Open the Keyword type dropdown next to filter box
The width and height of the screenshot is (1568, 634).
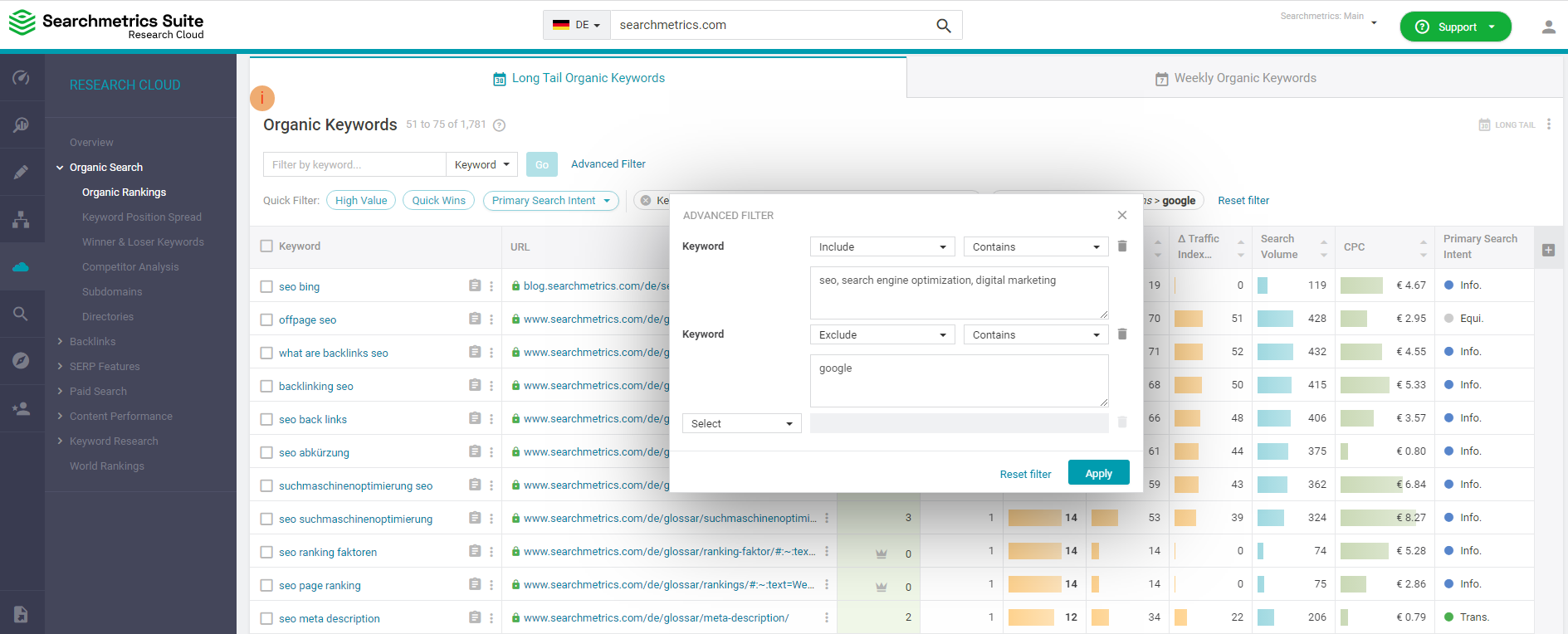481,164
